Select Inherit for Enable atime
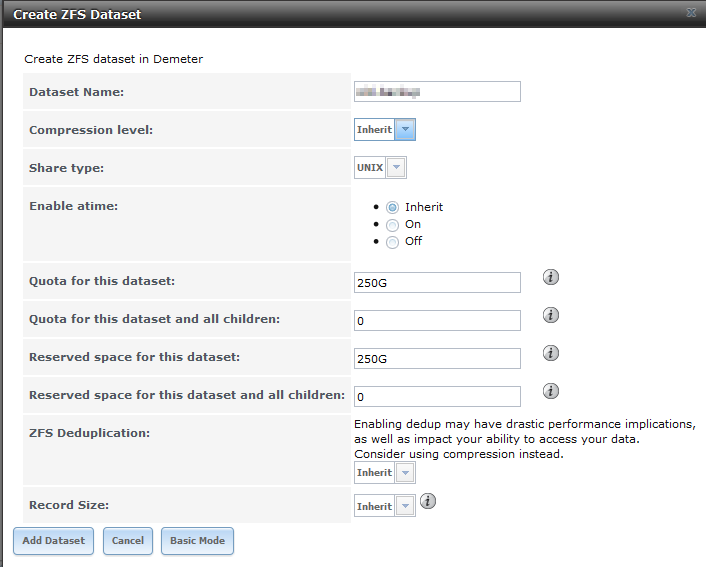Viewport: 706px width, 567px height. pyautogui.click(x=392, y=207)
